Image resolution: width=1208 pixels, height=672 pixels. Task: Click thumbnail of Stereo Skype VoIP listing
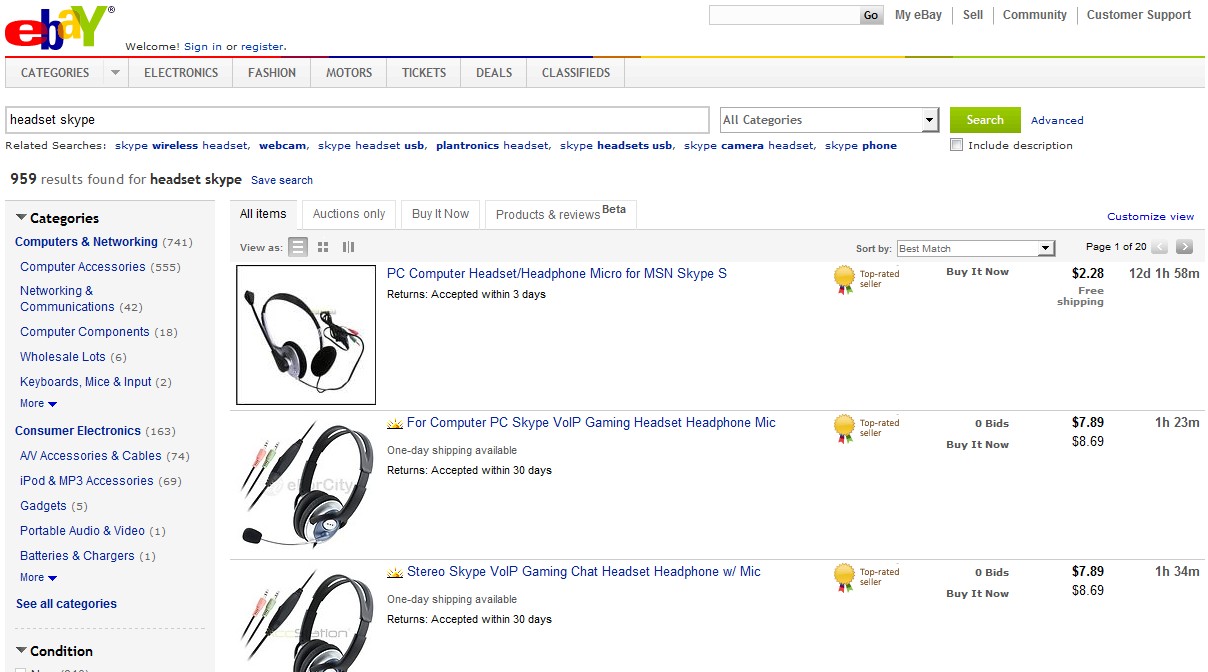(306, 620)
